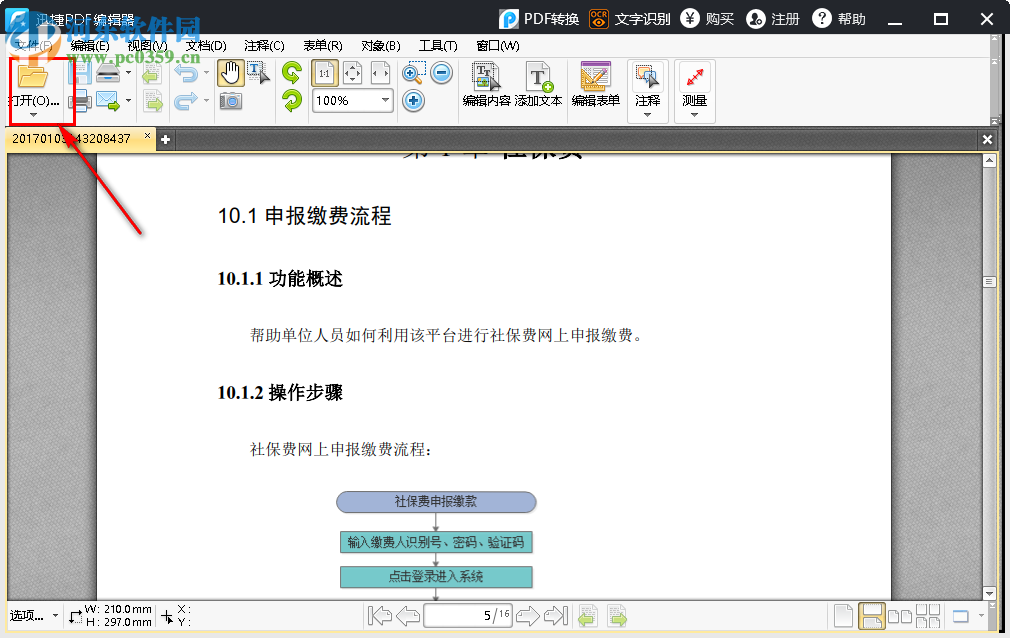Click the 注释 annotation icon

click(648, 78)
